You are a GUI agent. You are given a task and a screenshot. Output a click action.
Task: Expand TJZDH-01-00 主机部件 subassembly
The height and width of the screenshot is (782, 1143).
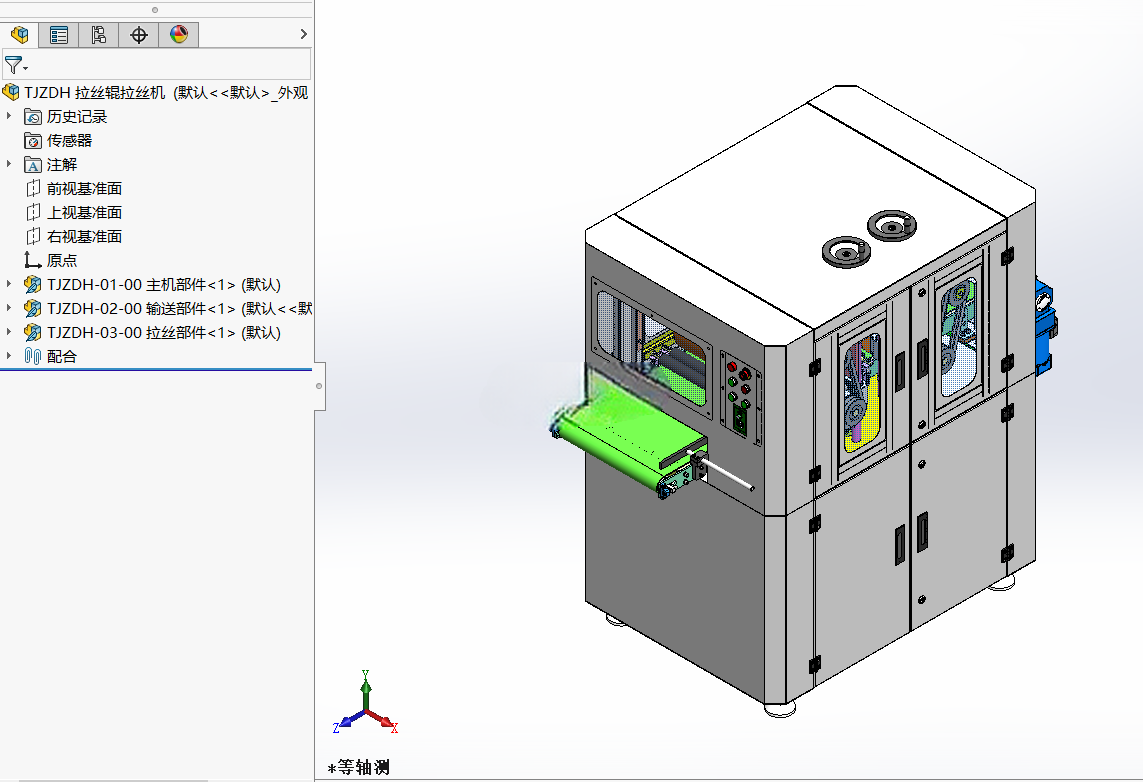(x=9, y=284)
